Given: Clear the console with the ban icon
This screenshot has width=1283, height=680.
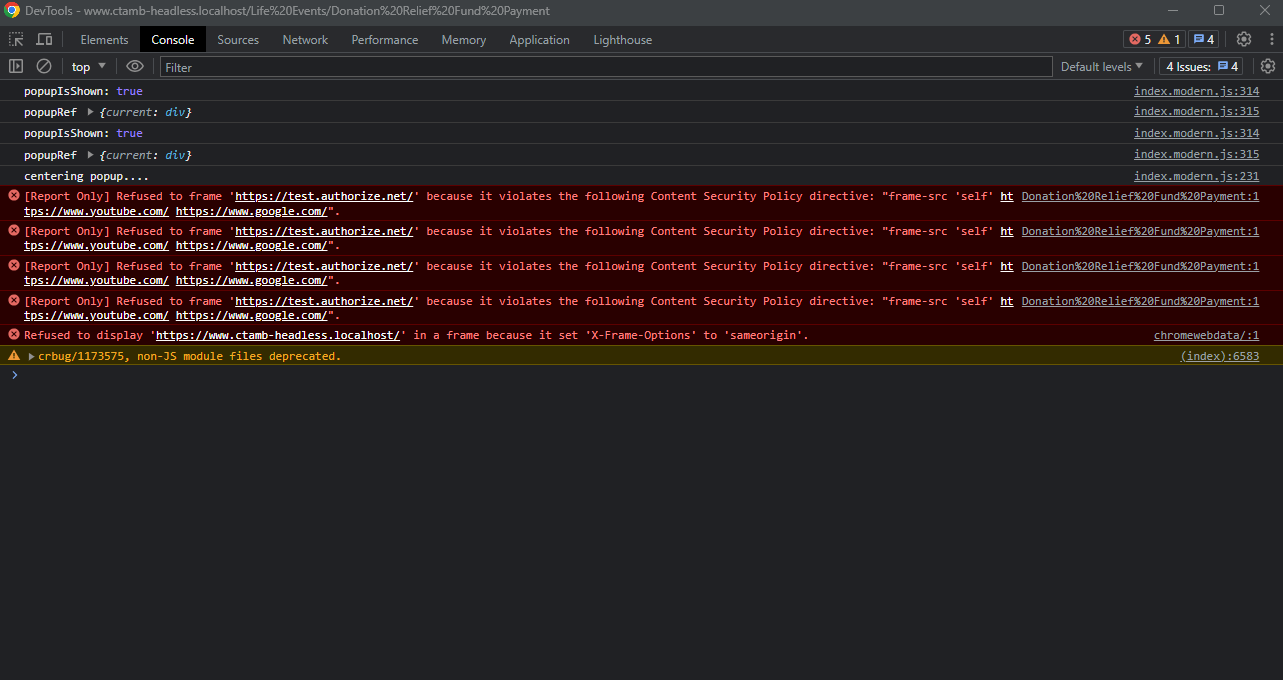Looking at the screenshot, I should pyautogui.click(x=44, y=66).
